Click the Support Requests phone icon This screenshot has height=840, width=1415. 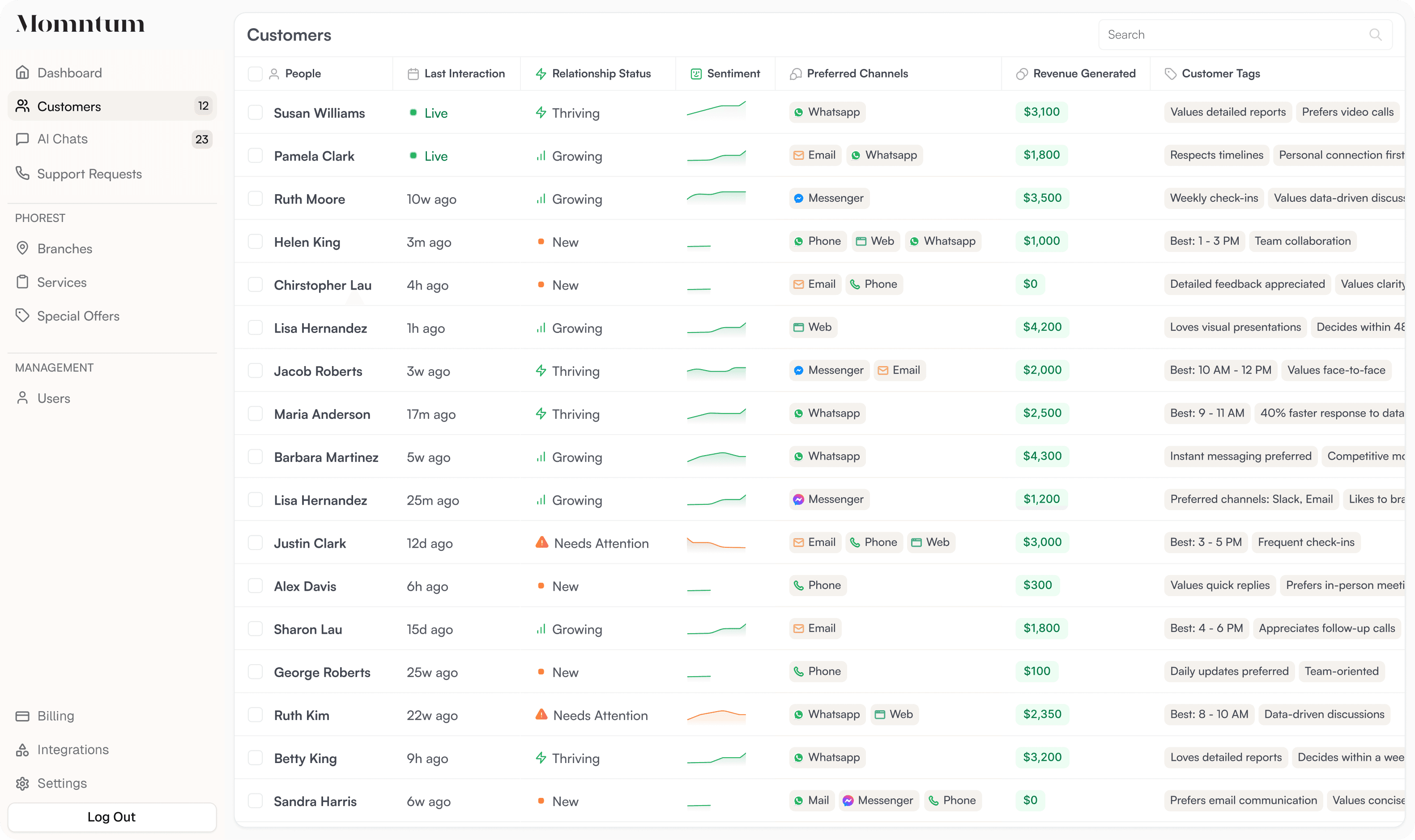click(x=23, y=173)
